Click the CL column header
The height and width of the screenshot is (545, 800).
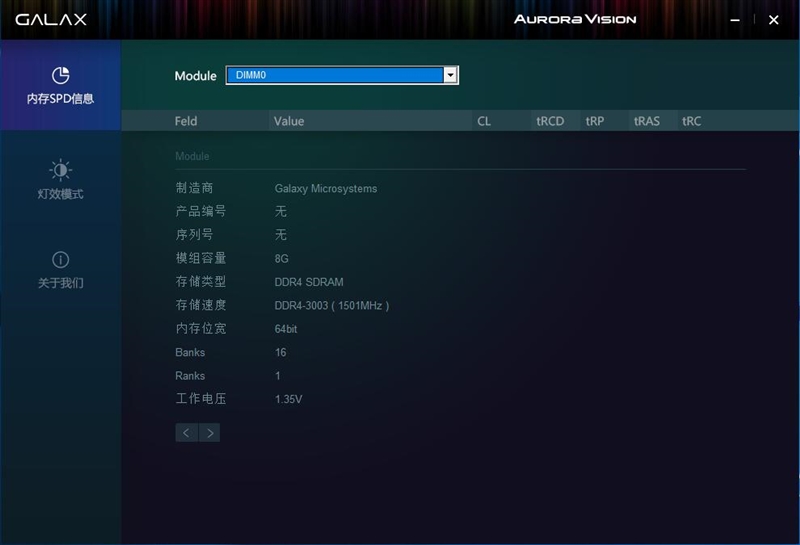tap(484, 121)
